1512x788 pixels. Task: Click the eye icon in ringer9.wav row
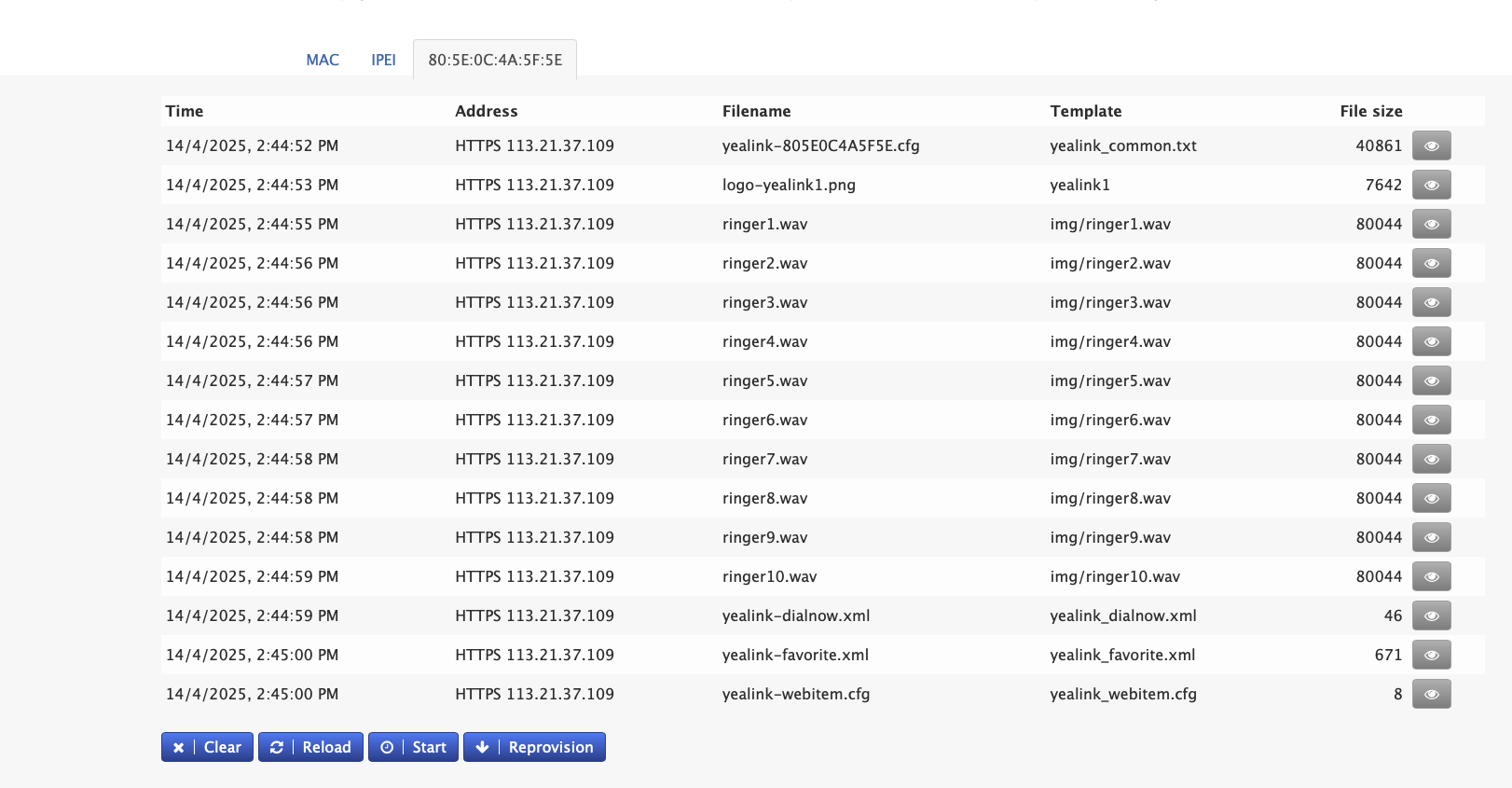point(1431,537)
